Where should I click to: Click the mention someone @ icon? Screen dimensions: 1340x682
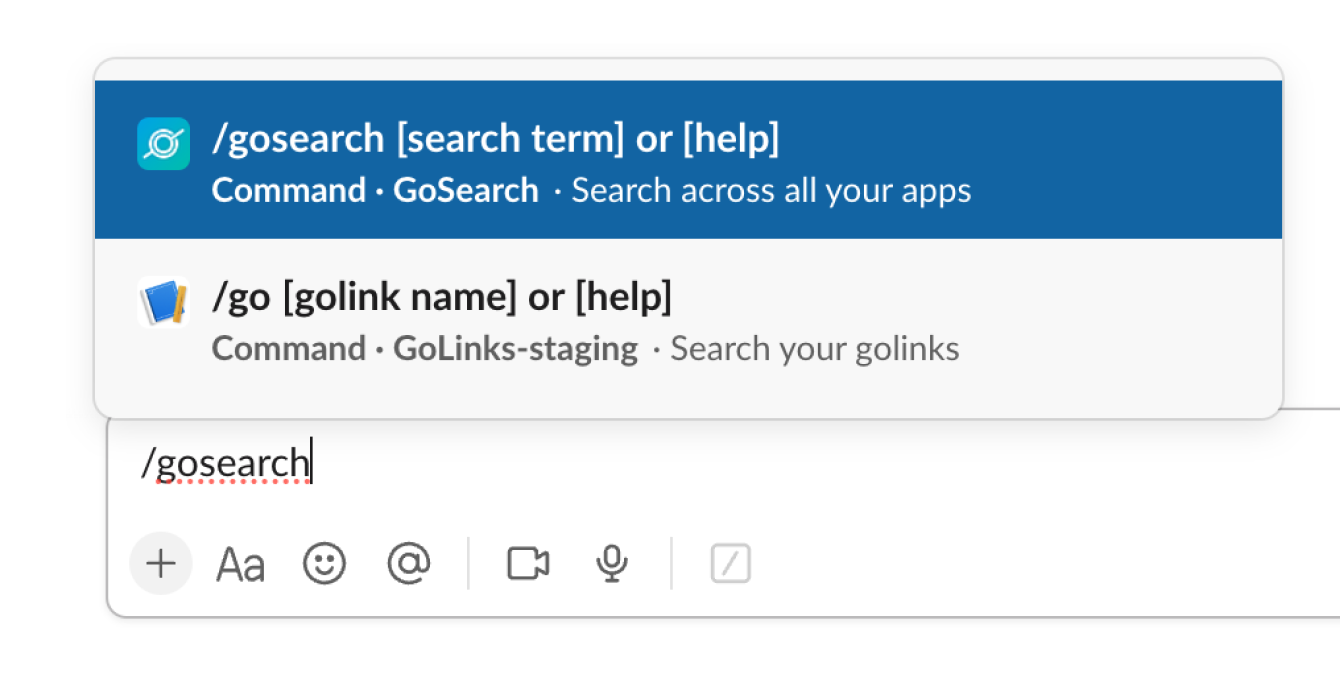(x=408, y=563)
